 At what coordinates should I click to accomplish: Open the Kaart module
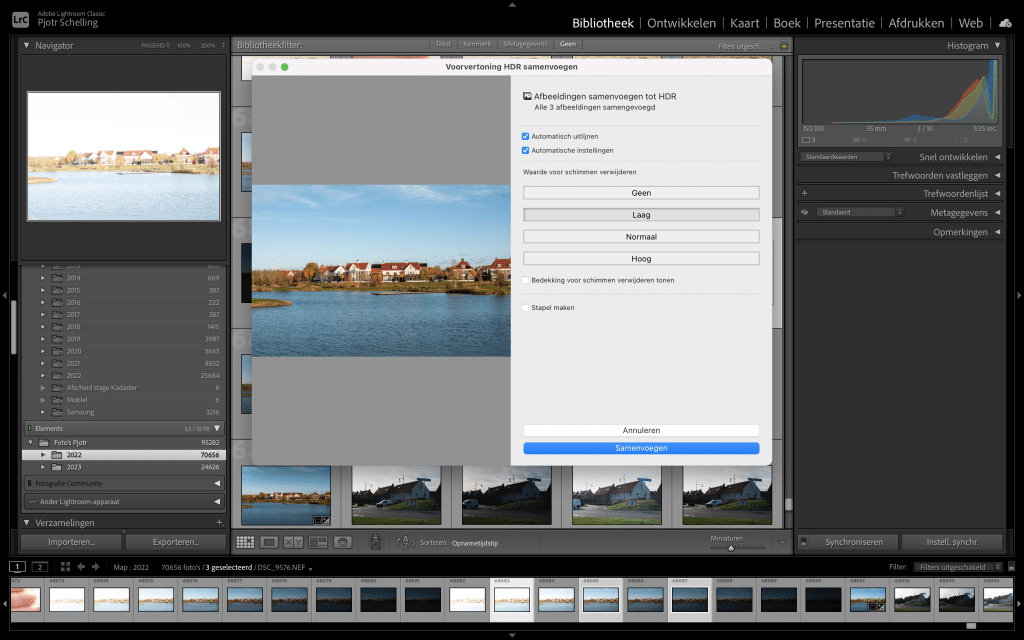pos(744,24)
